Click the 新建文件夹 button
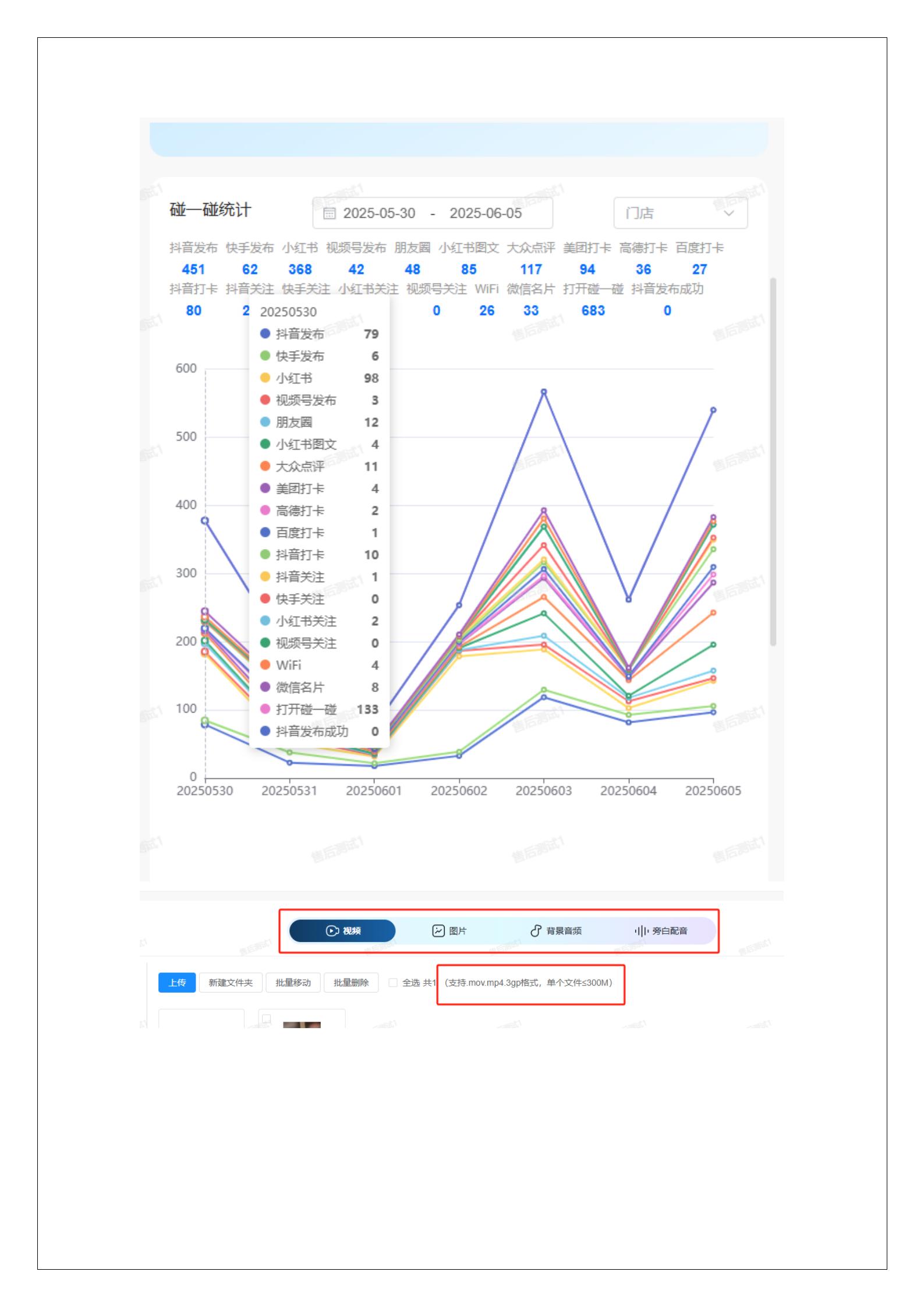Image resolution: width=924 pixels, height=1307 pixels. (x=231, y=983)
